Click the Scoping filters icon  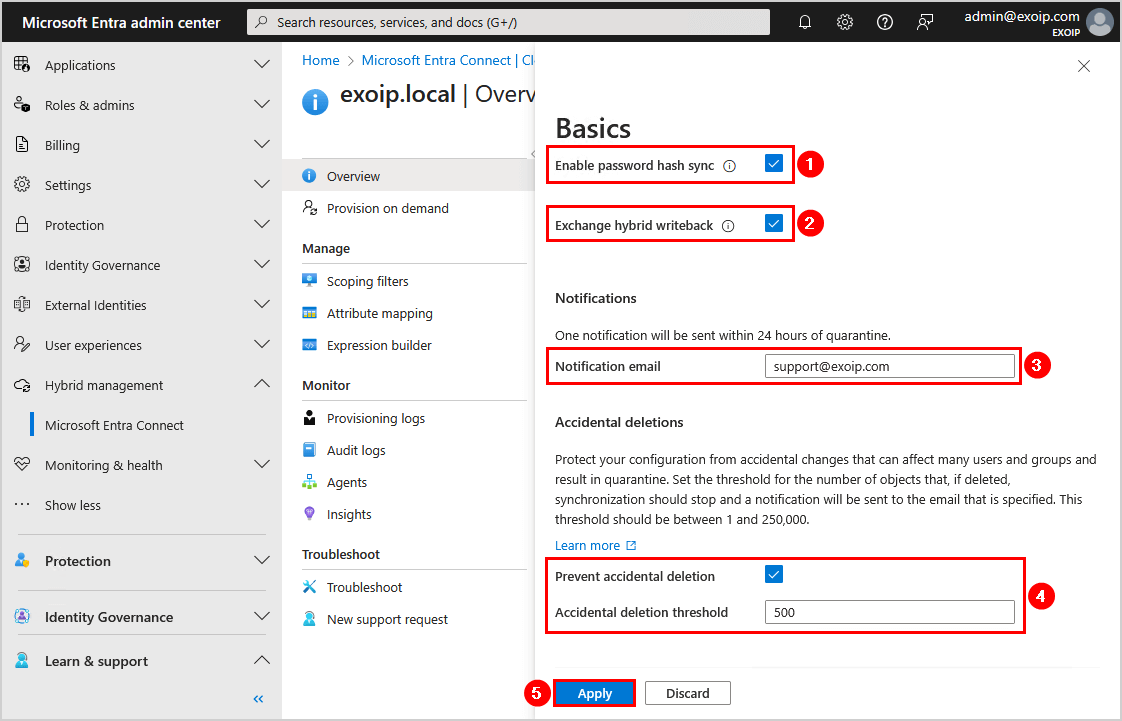point(309,280)
